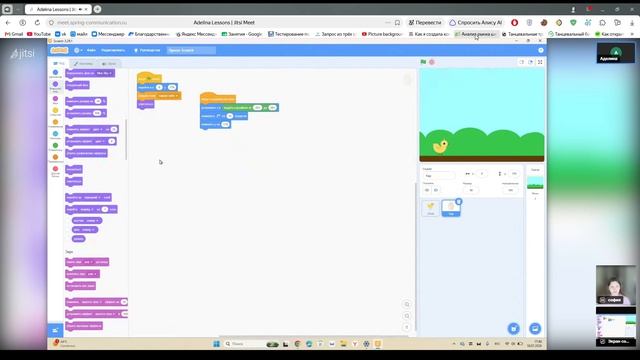Screen dimensions: 640x360
Task: Select the Sound blocks category
Action: pos(56,100)
